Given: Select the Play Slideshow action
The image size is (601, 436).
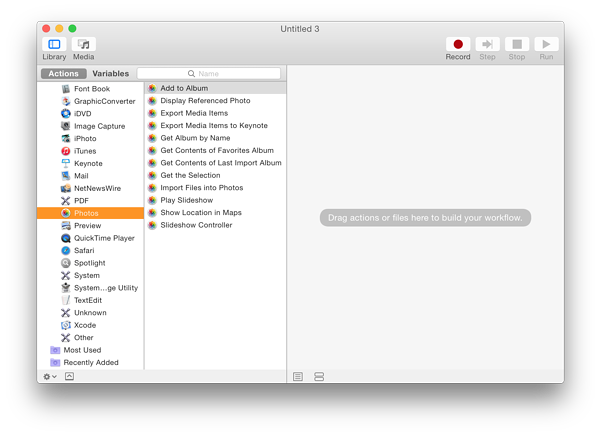Looking at the screenshot, I should [x=215, y=200].
